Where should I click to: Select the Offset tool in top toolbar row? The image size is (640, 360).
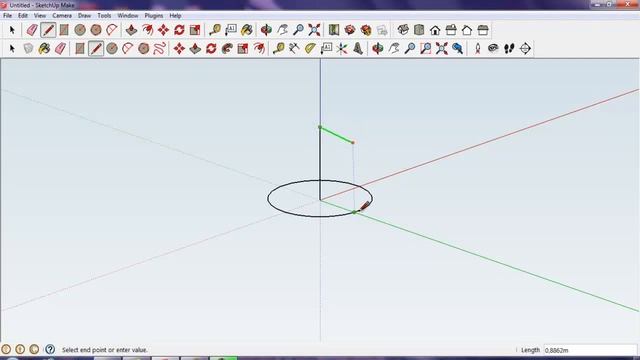147,30
